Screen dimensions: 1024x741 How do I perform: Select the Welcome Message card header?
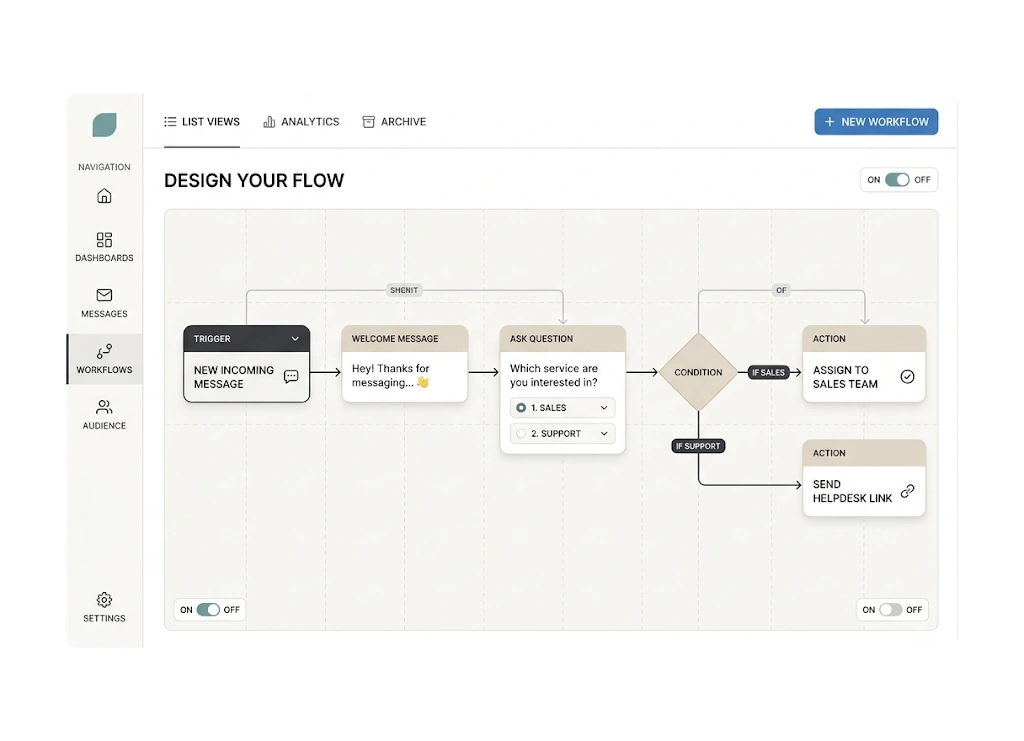click(x=404, y=339)
